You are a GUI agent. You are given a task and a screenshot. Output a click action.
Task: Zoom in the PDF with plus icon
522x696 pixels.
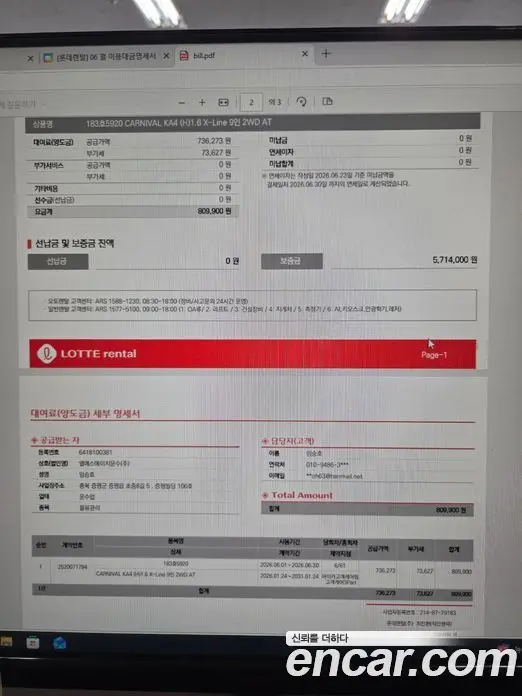coord(202,103)
